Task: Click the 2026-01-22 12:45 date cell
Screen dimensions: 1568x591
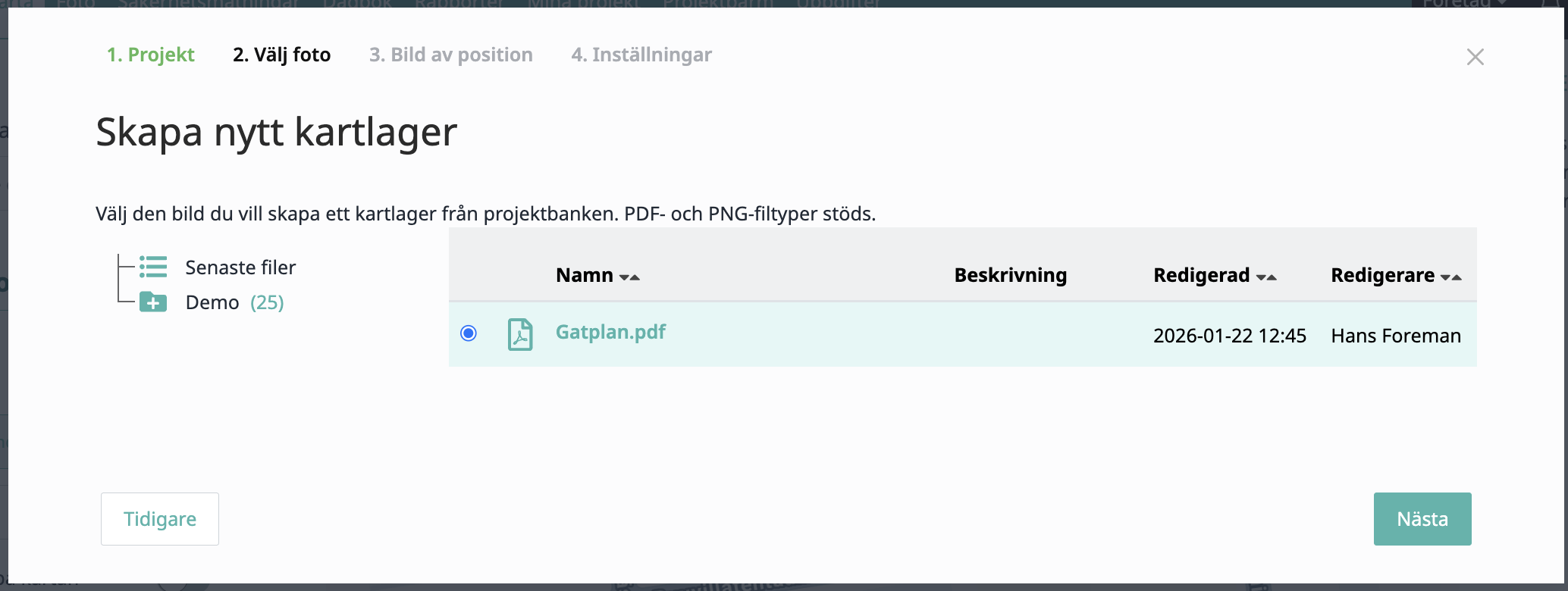Action: click(x=1229, y=336)
